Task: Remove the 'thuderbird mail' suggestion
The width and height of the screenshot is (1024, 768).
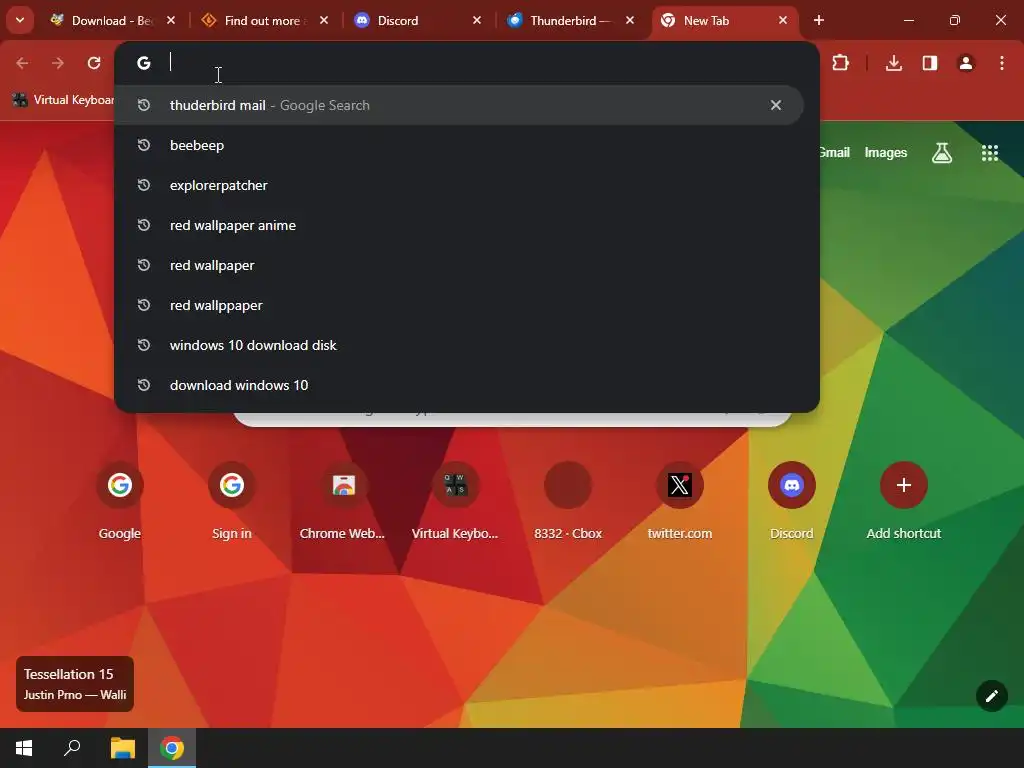Action: tap(776, 105)
